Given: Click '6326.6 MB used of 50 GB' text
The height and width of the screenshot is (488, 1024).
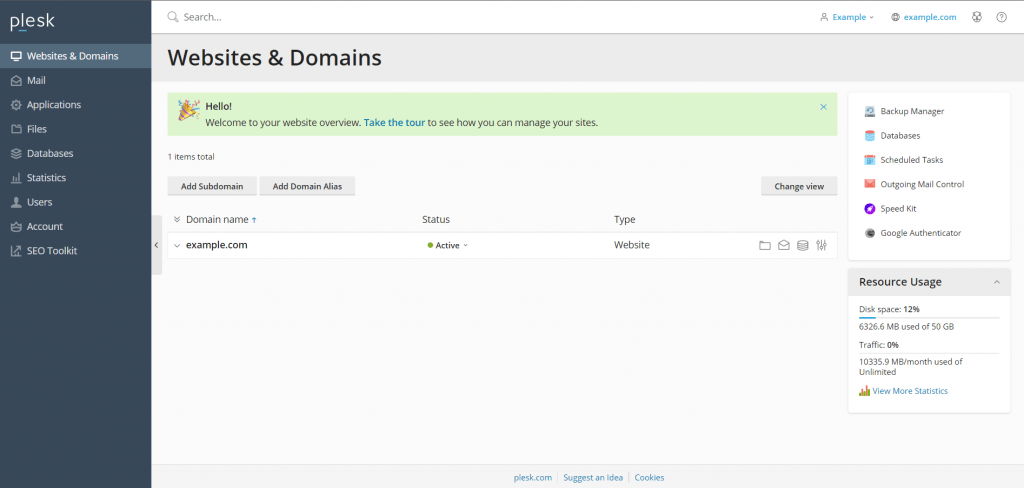Looking at the screenshot, I should pyautogui.click(x=906, y=327).
